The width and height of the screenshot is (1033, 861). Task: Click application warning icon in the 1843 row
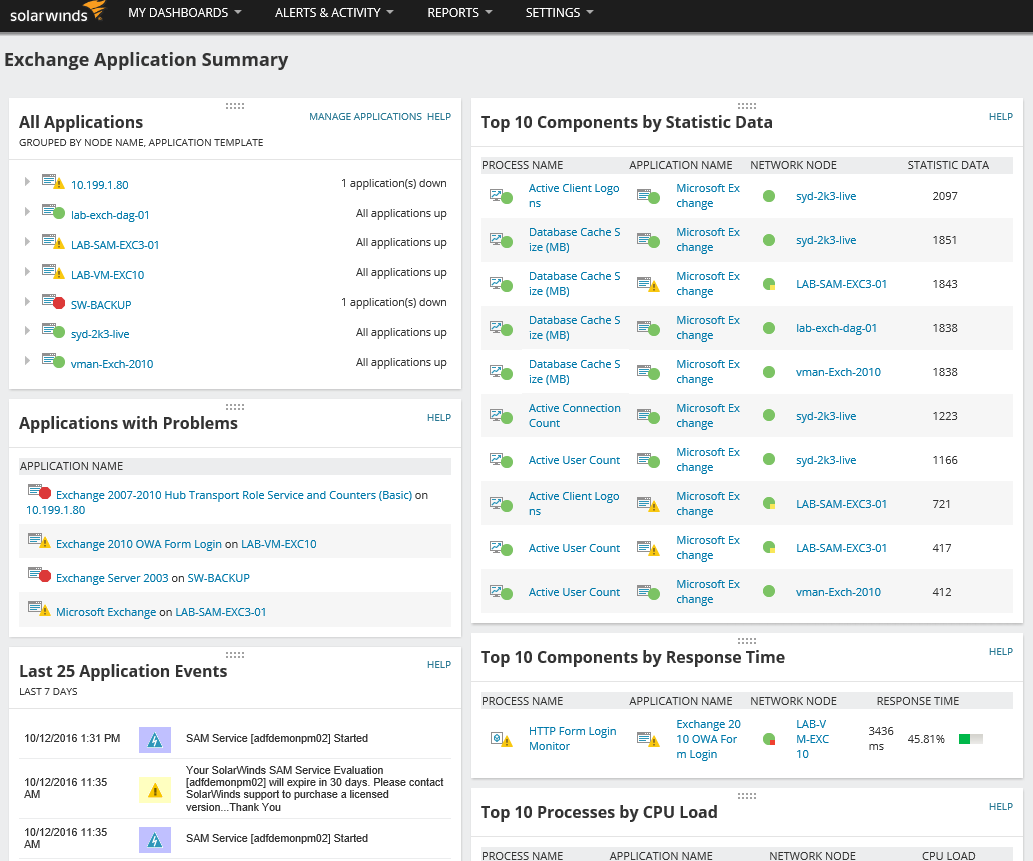pyautogui.click(x=648, y=285)
